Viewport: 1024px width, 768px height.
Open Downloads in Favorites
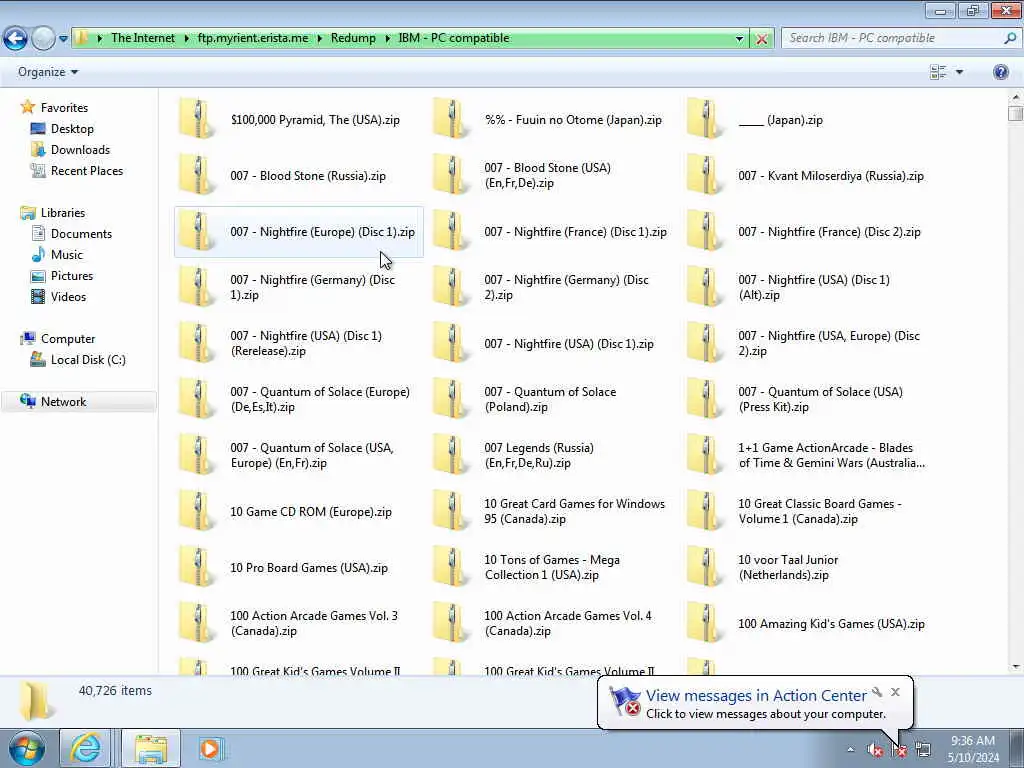click(x=80, y=150)
